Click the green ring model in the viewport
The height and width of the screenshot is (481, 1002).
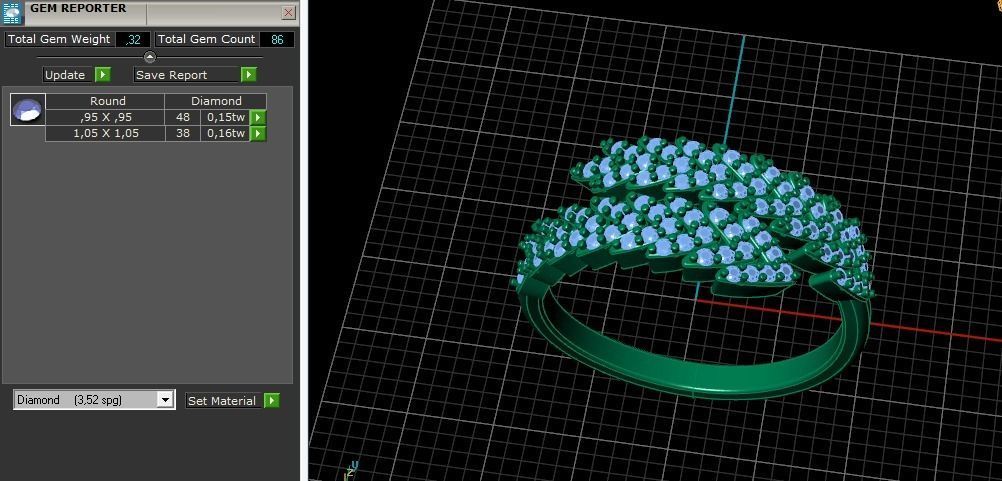coord(692,266)
